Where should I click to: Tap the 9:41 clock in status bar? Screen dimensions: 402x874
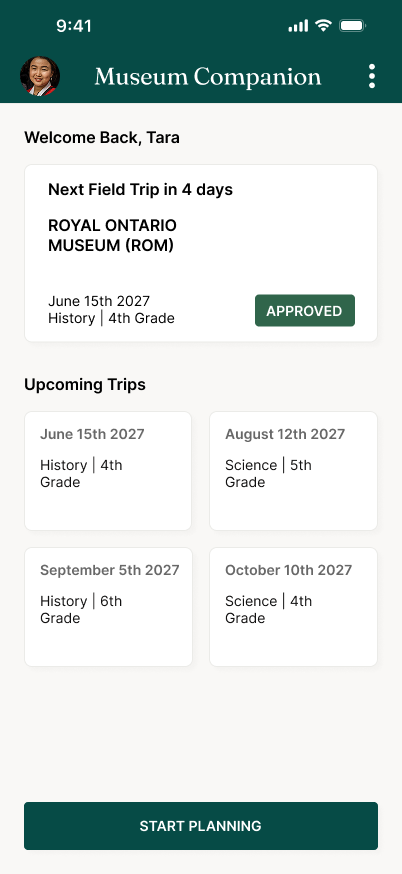pyautogui.click(x=74, y=26)
